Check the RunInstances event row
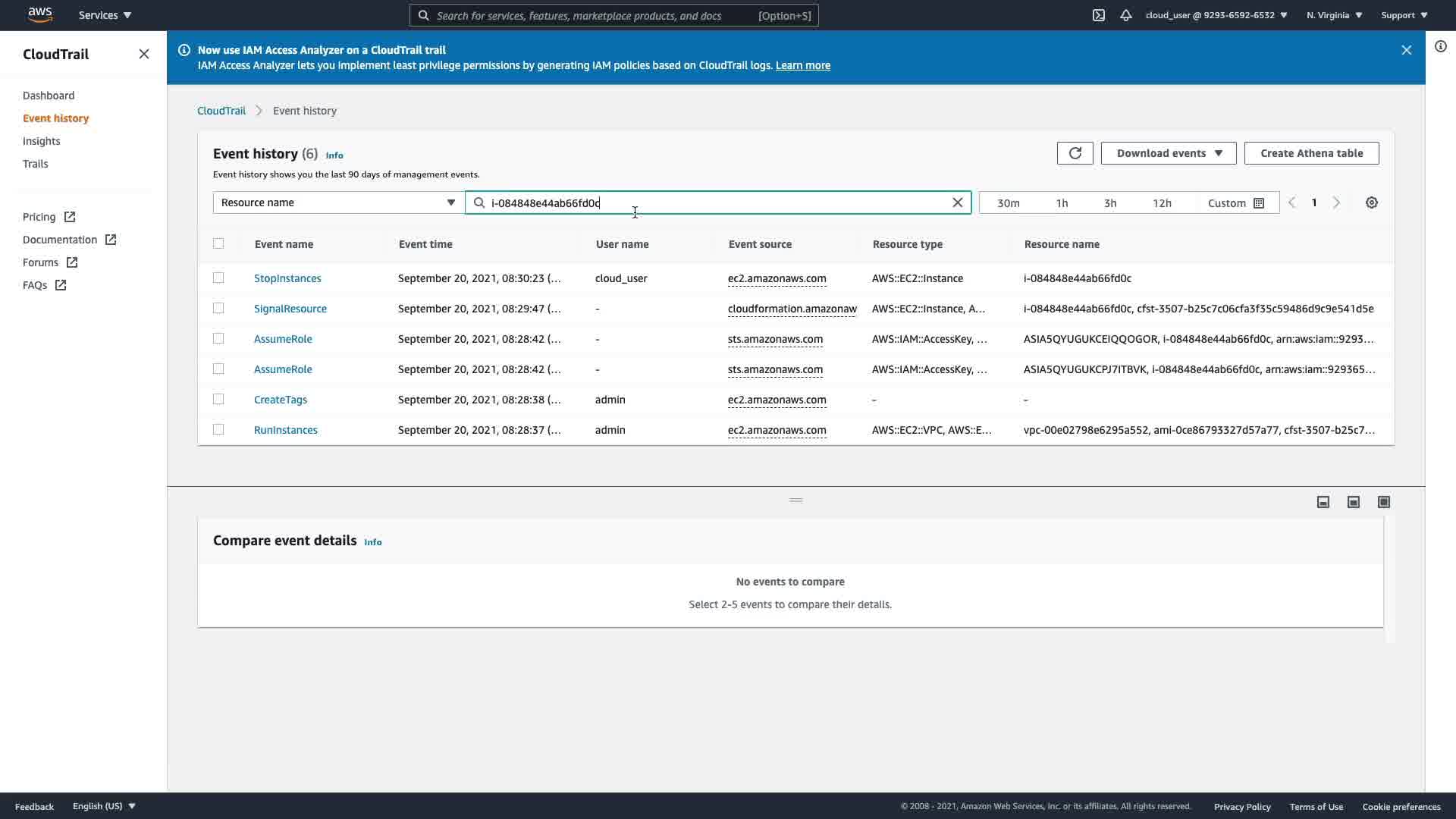1456x819 pixels. pyautogui.click(x=218, y=430)
